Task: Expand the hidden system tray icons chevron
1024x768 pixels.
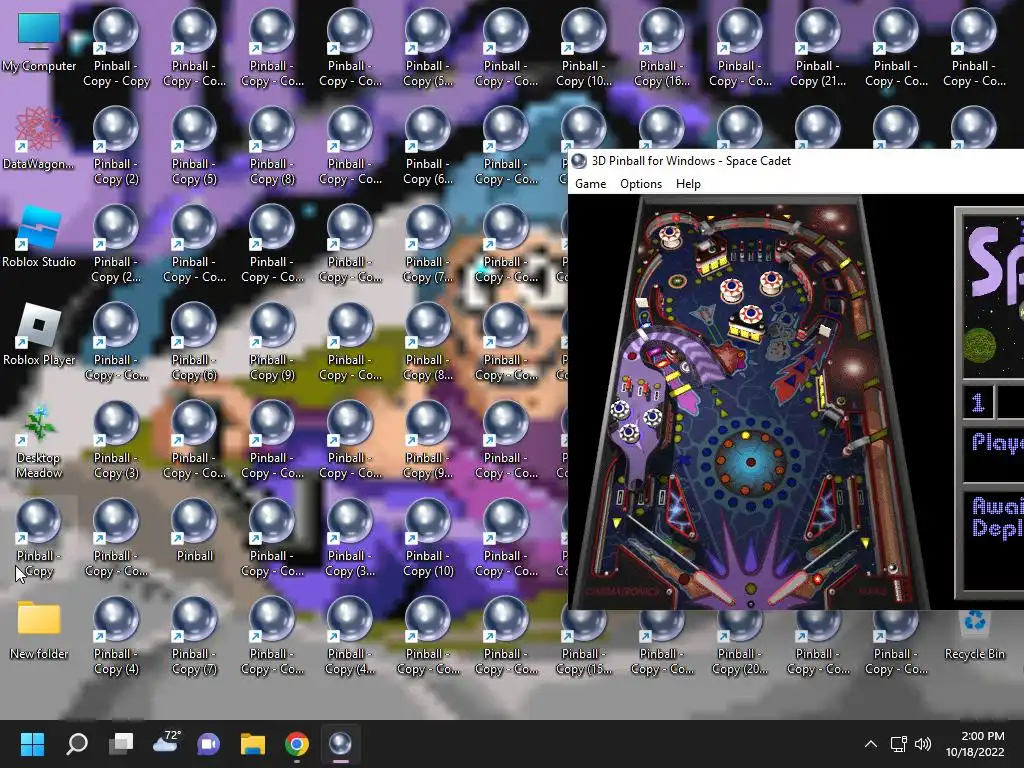Action: coord(871,744)
